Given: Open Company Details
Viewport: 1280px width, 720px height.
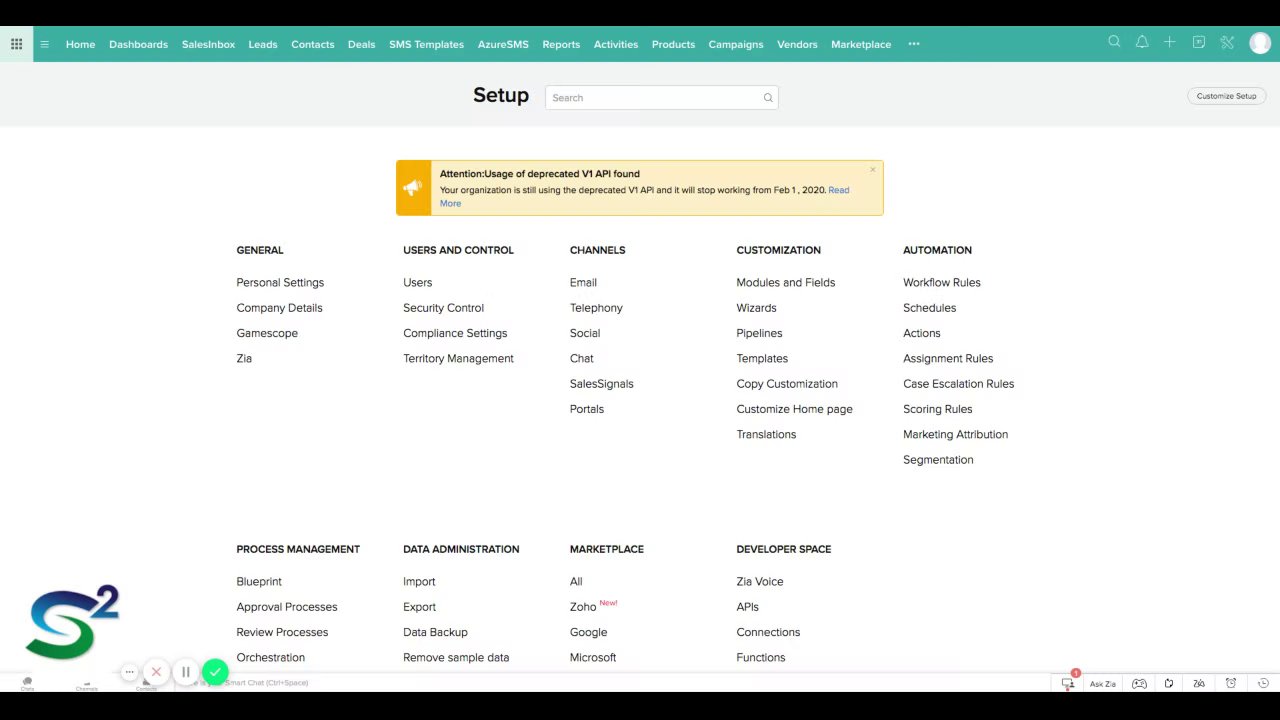Looking at the screenshot, I should pyautogui.click(x=279, y=308).
